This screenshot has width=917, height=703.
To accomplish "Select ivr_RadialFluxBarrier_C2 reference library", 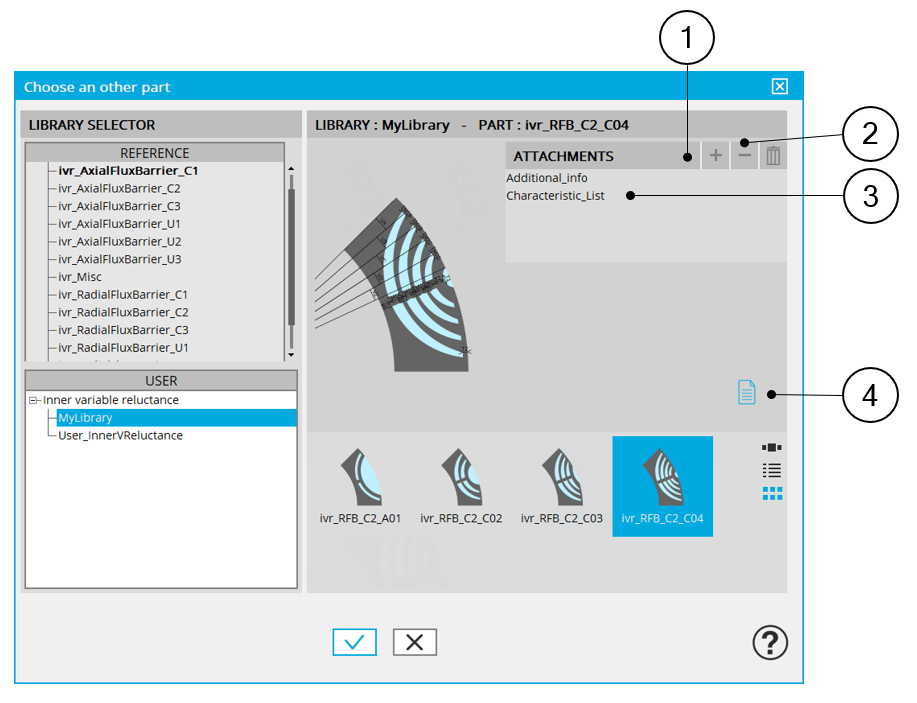I will (x=123, y=312).
